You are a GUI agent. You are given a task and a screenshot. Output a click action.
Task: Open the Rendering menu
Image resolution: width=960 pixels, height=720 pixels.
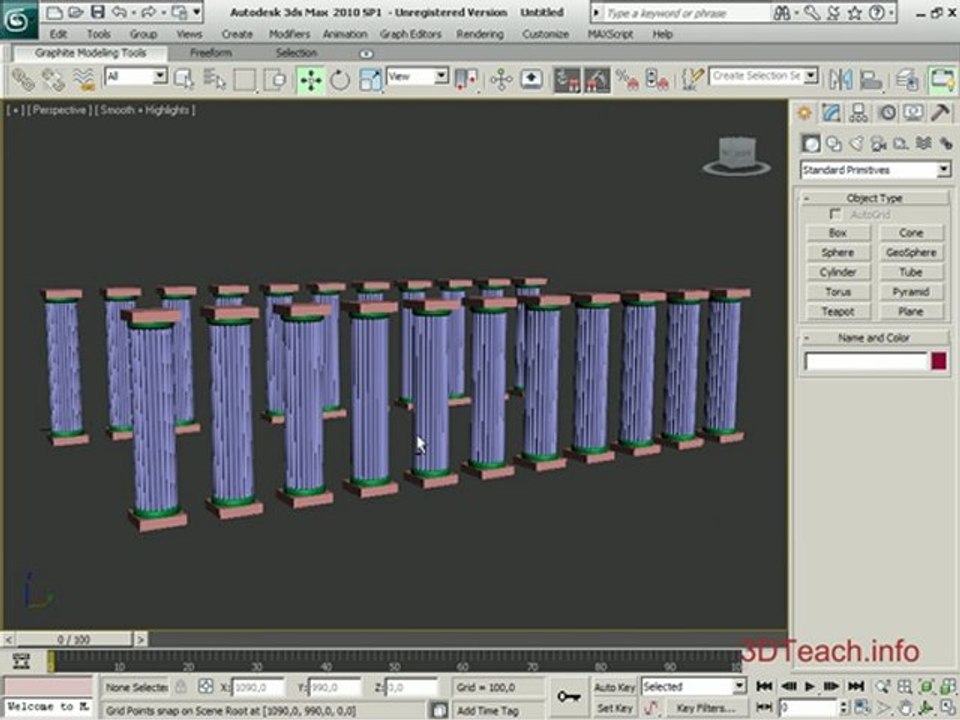[x=480, y=34]
